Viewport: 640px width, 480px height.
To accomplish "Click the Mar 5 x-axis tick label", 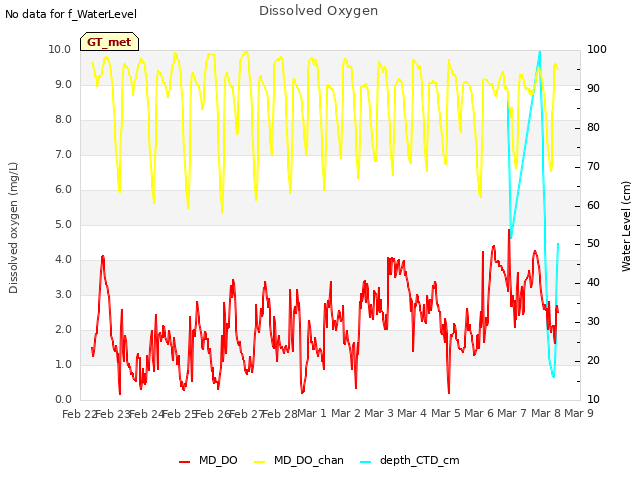I will click(445, 413).
